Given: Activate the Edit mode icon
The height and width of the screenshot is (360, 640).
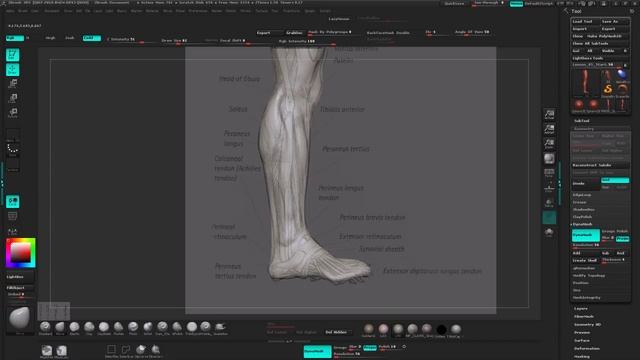Looking at the screenshot, I should tap(13, 55).
